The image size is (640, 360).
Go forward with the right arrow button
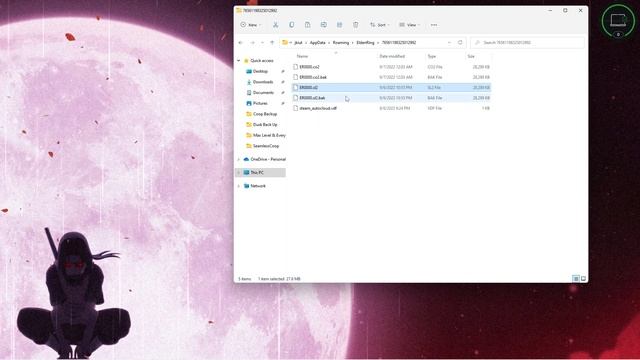coord(252,42)
